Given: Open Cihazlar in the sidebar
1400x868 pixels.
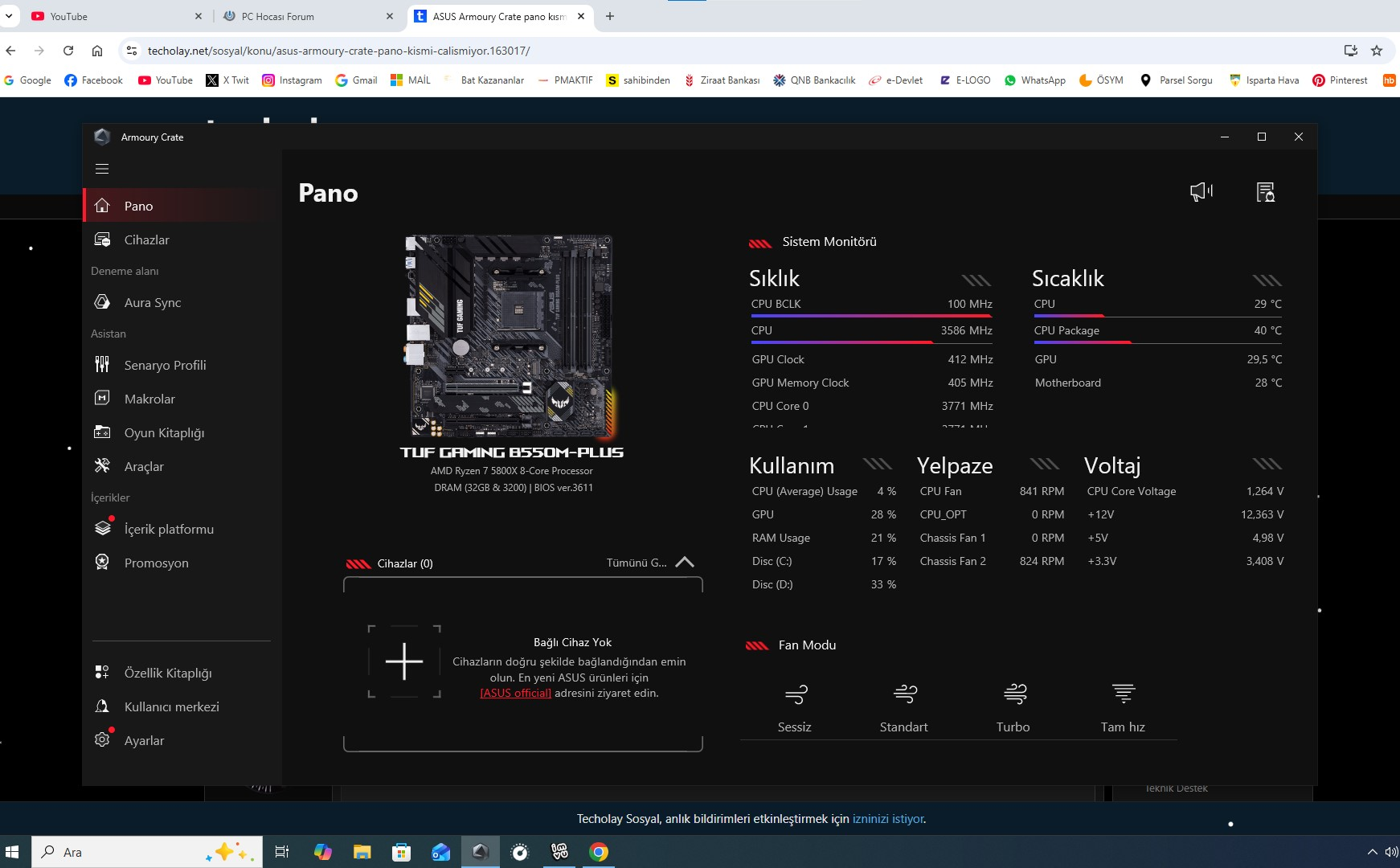Looking at the screenshot, I should [x=181, y=240].
